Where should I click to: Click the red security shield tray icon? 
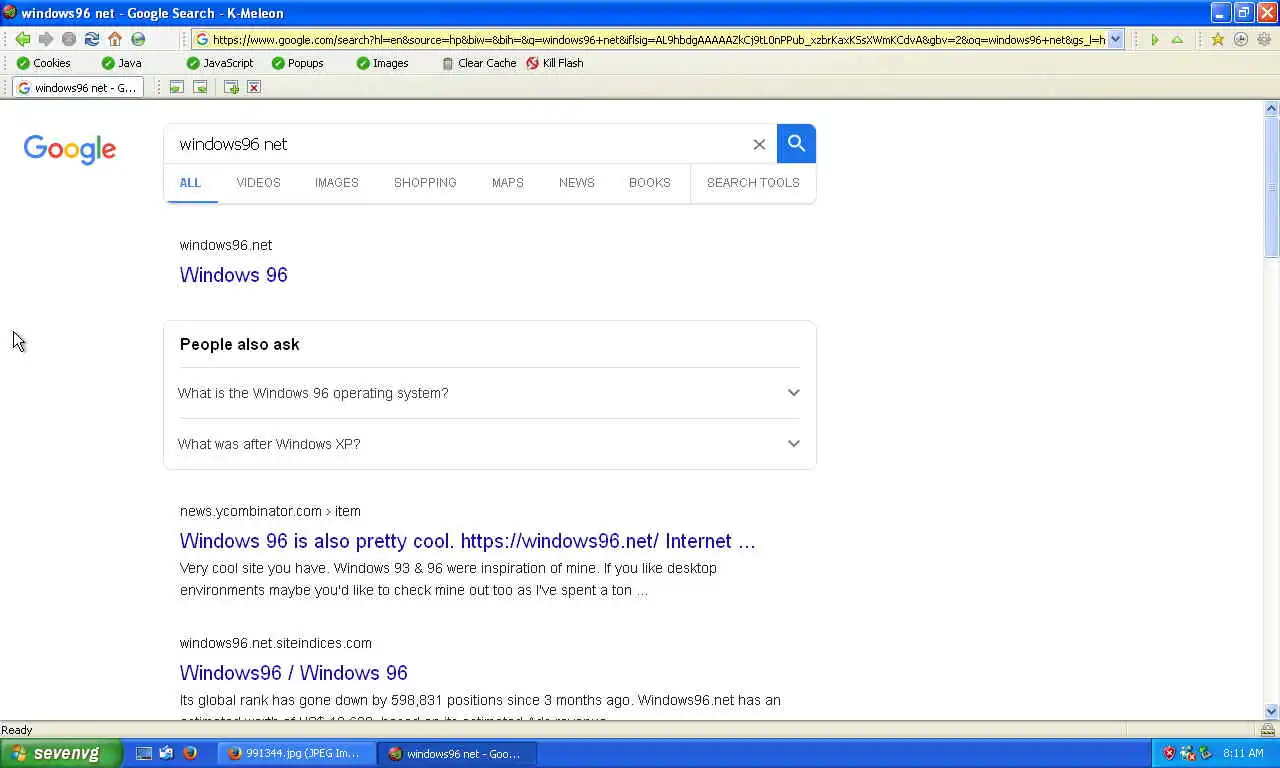1168,753
